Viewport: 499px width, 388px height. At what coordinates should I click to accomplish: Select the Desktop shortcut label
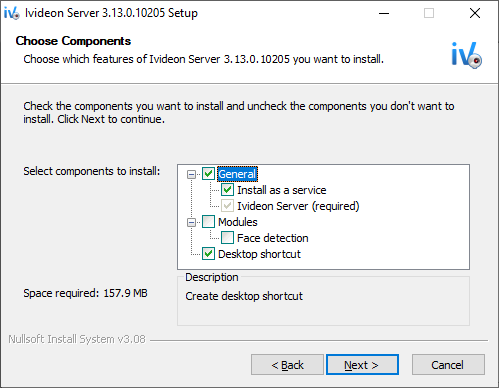259,254
